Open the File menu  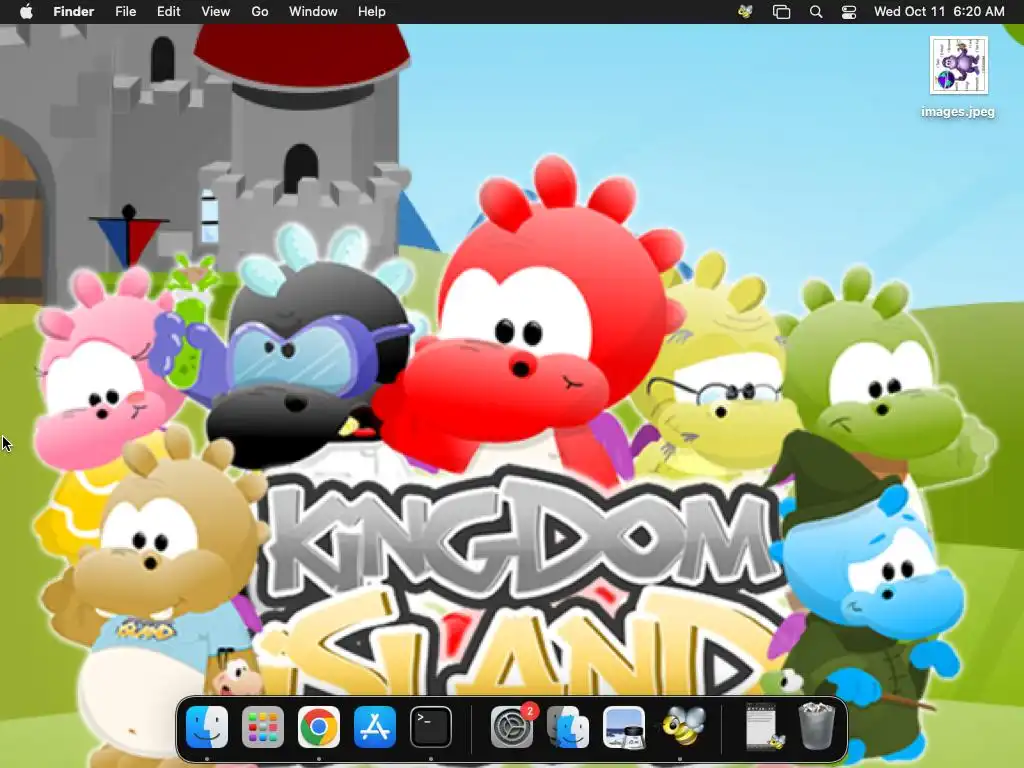pos(125,12)
